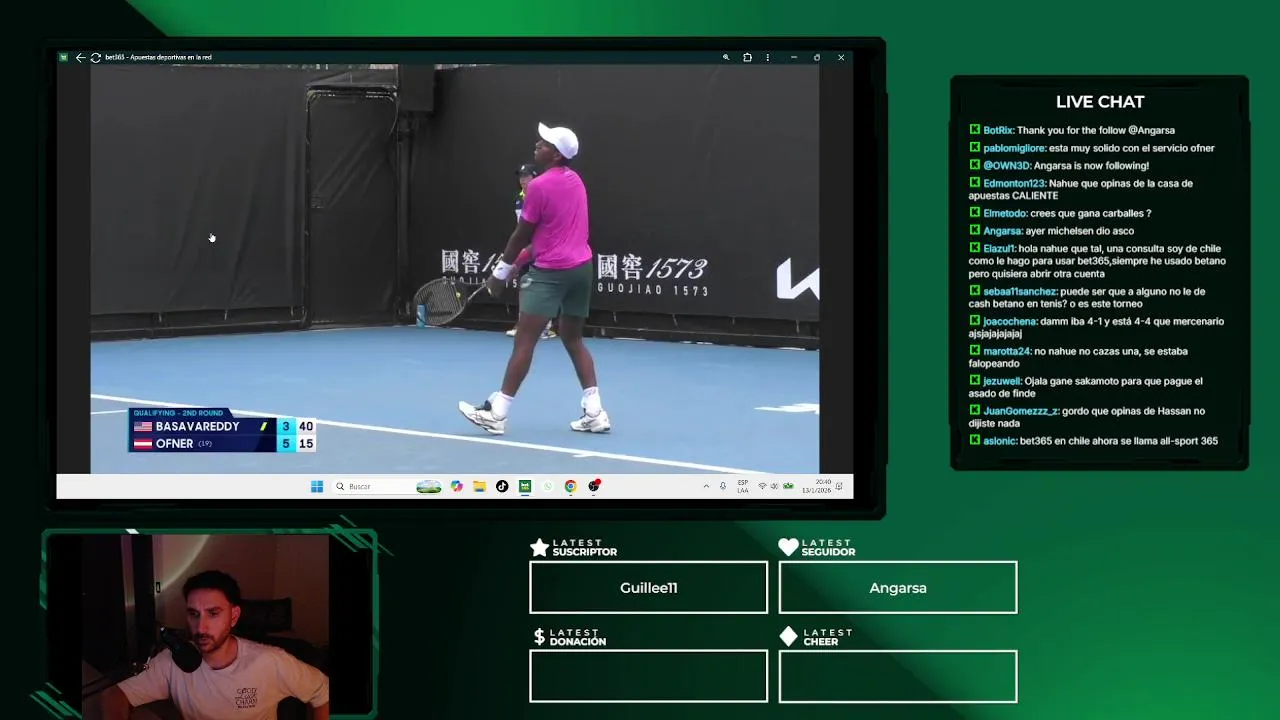The height and width of the screenshot is (720, 1280).
Task: Click the OFNER name on the scoreboard
Action: [174, 443]
